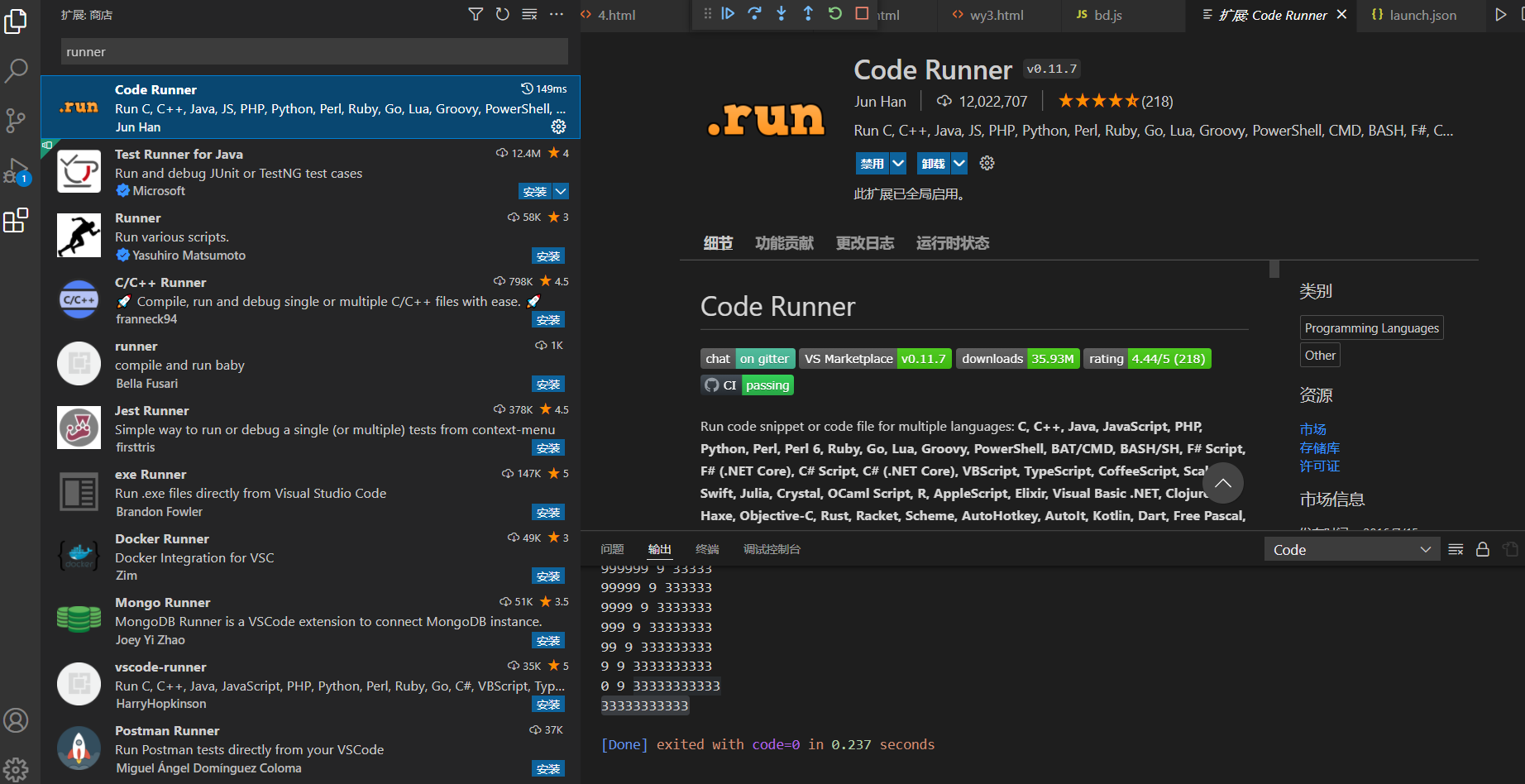Open manage gear on Code Runner list item
1525x784 pixels.
pos(559,127)
